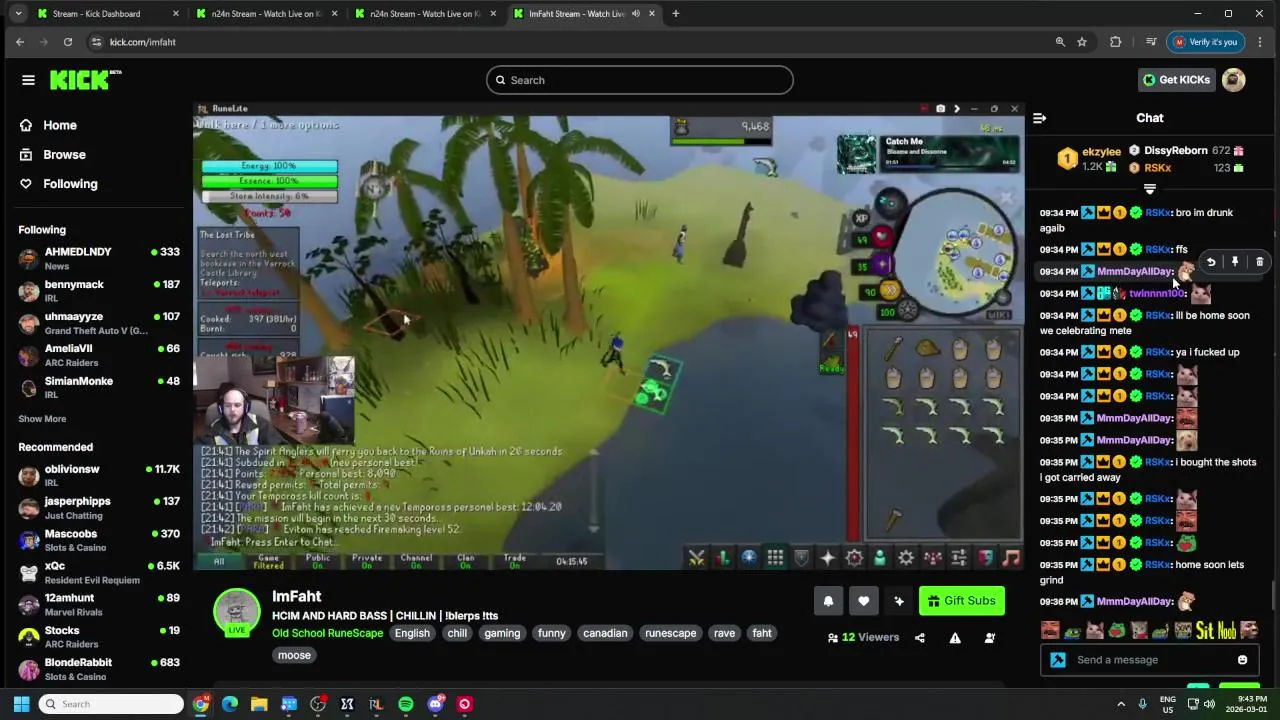This screenshot has height=720, width=1280.
Task: Open the Chrome three-dot menu
Action: click(1260, 42)
